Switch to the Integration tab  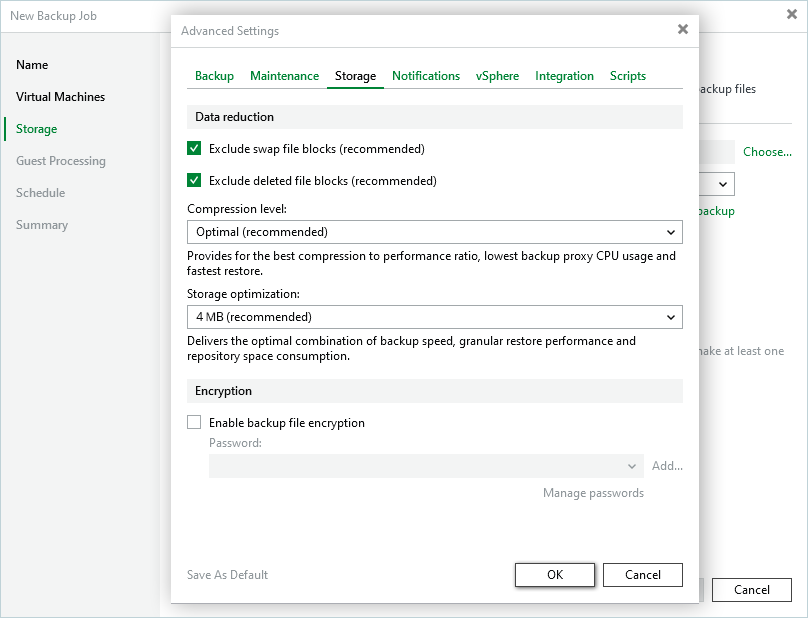pos(564,76)
